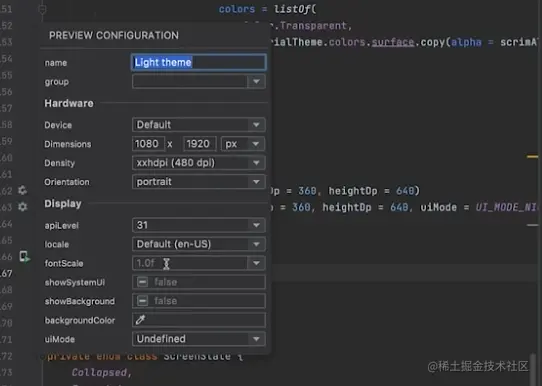The width and height of the screenshot is (542, 386).
Task: Click the editor vertical scrollbar
Action: 534,369
